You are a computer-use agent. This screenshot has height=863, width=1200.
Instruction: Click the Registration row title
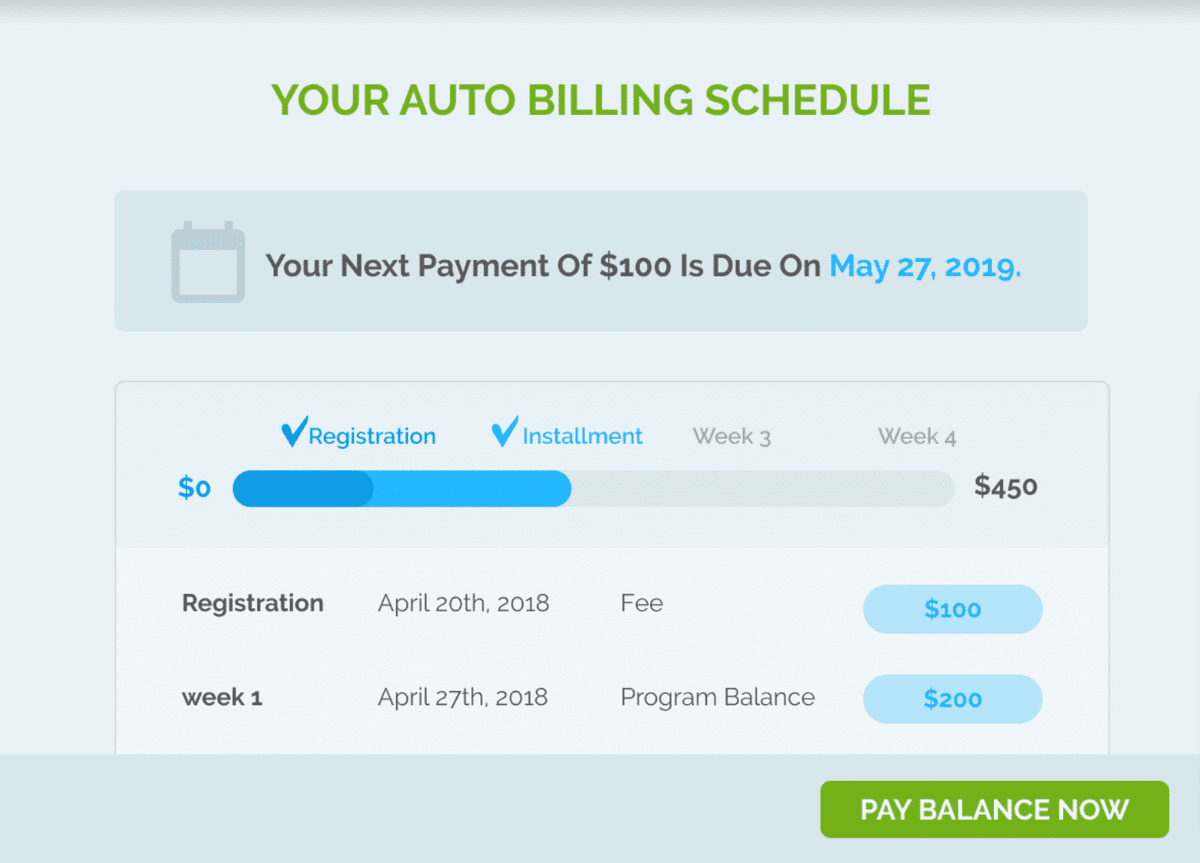coord(252,604)
